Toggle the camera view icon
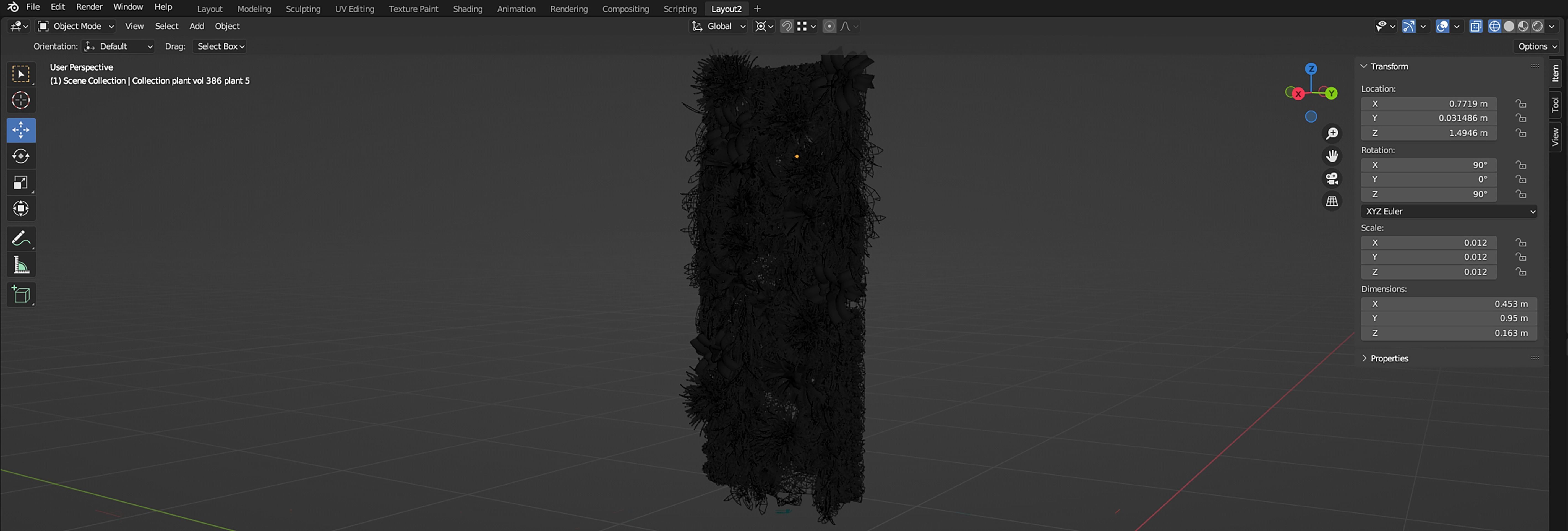The width and height of the screenshot is (1568, 531). click(1332, 178)
